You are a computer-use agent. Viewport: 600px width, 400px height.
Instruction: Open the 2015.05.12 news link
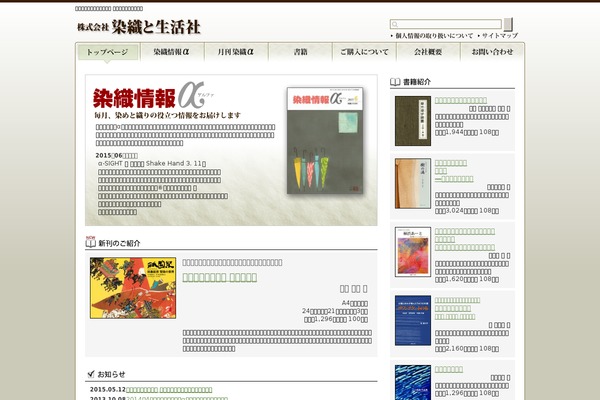169,390
